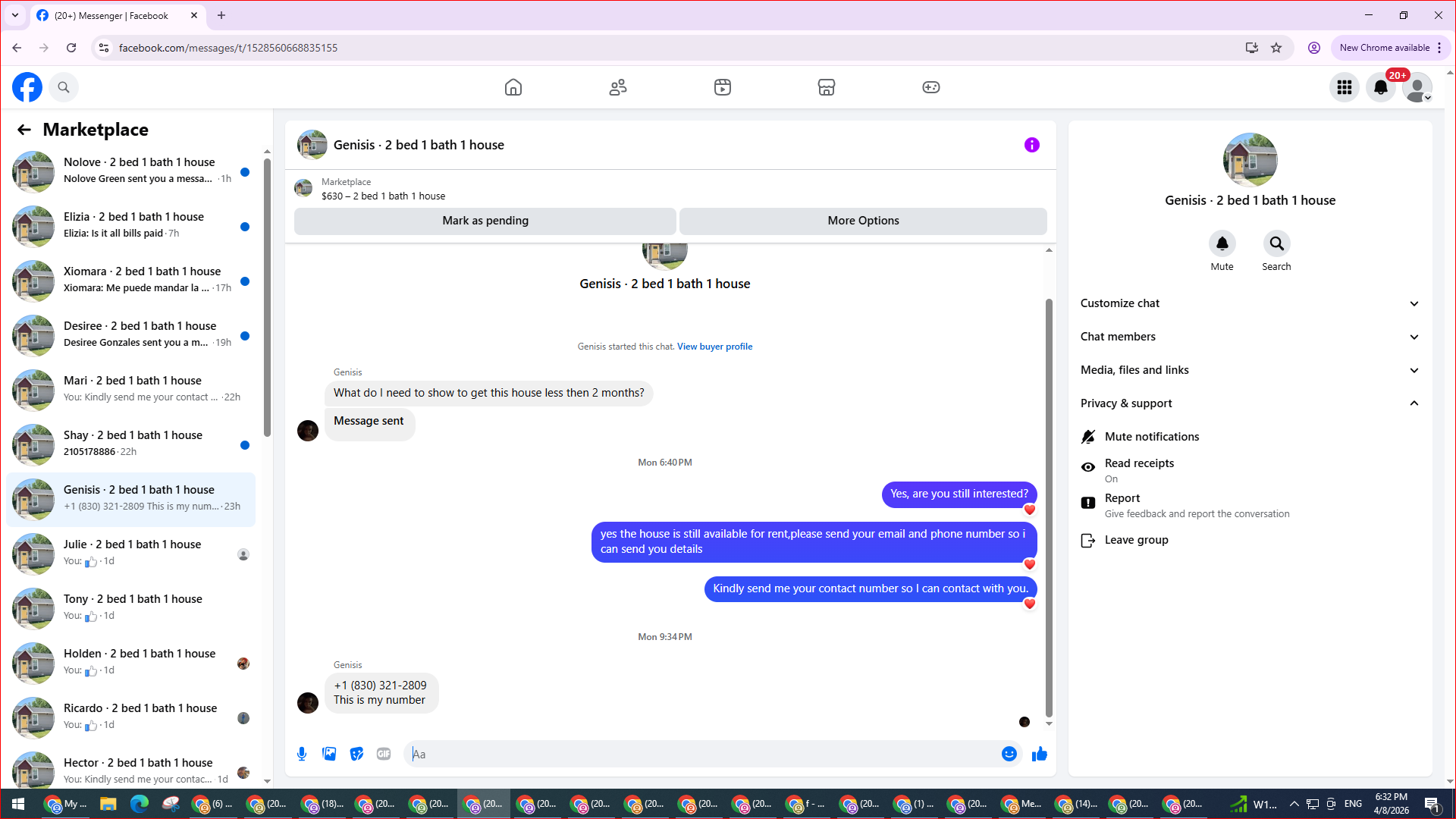Expand Chat members section

pyautogui.click(x=1249, y=337)
